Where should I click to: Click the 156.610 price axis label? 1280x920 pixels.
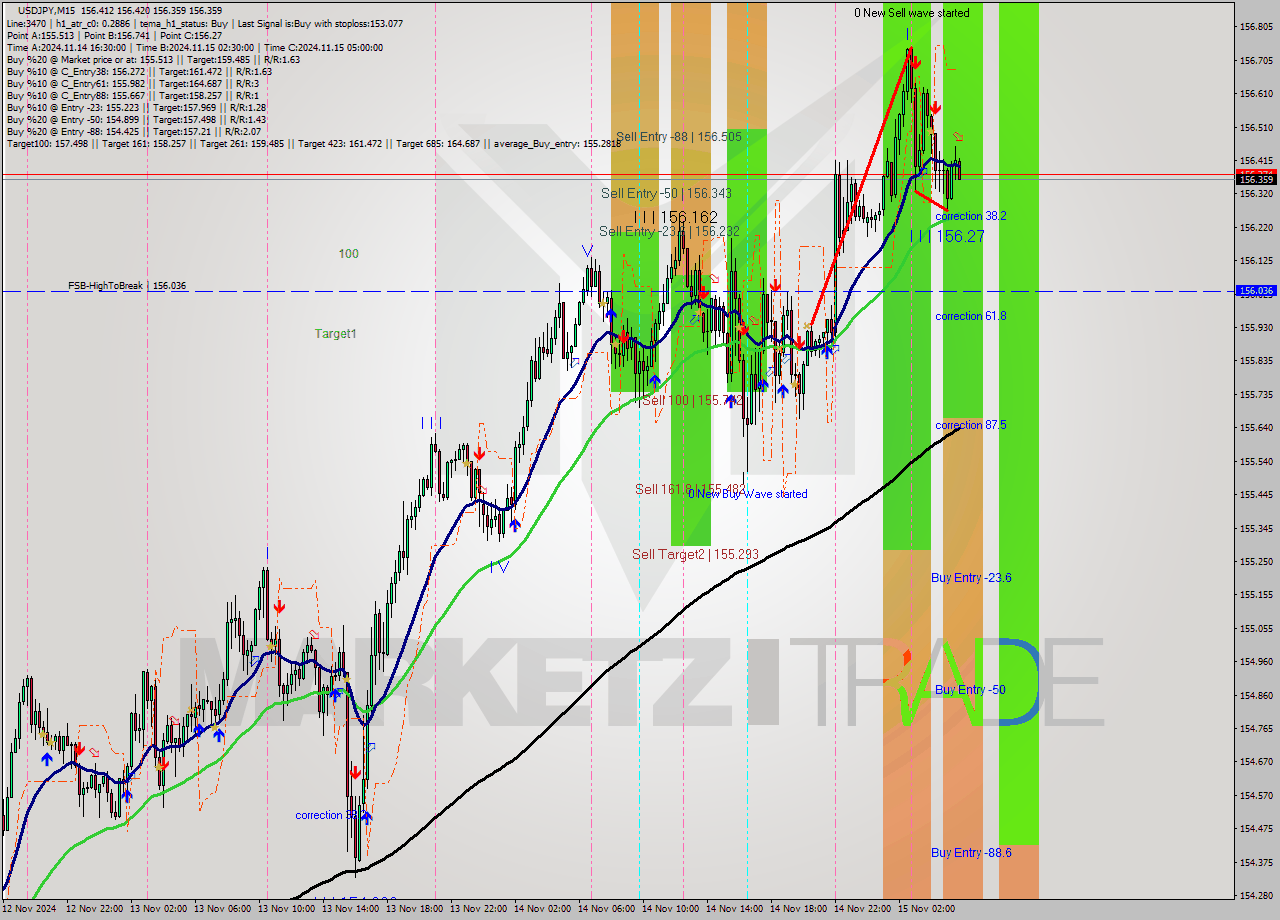(1257, 93)
